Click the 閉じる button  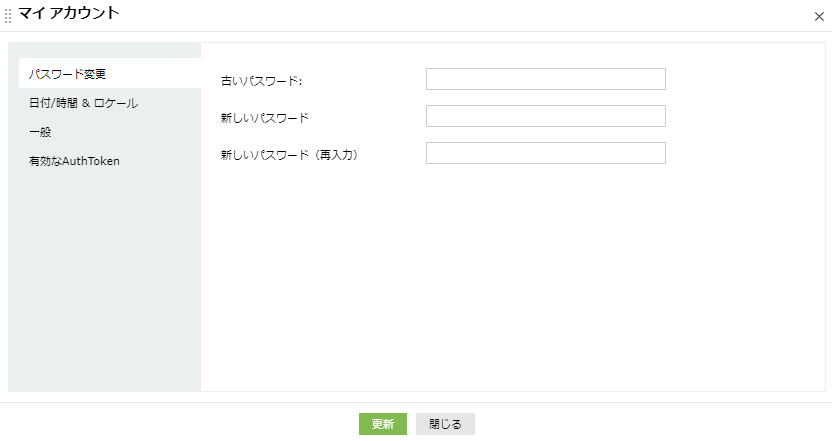click(x=445, y=424)
